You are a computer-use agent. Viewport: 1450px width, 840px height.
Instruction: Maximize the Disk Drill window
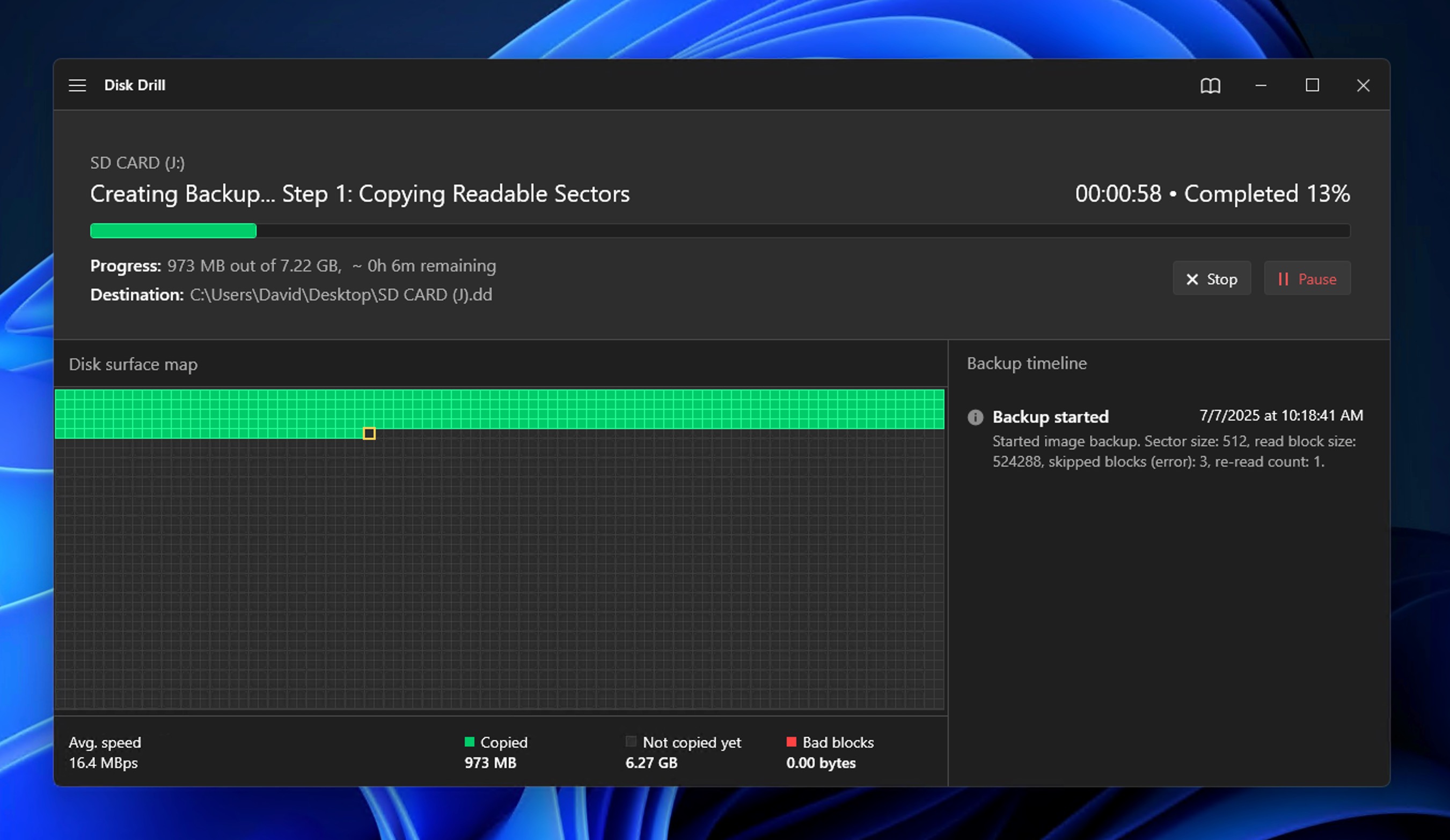[x=1312, y=86]
